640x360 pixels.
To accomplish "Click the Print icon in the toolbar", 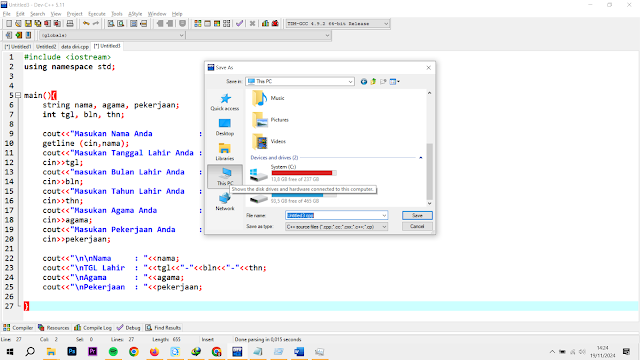I will pyautogui.click(x=70, y=24).
